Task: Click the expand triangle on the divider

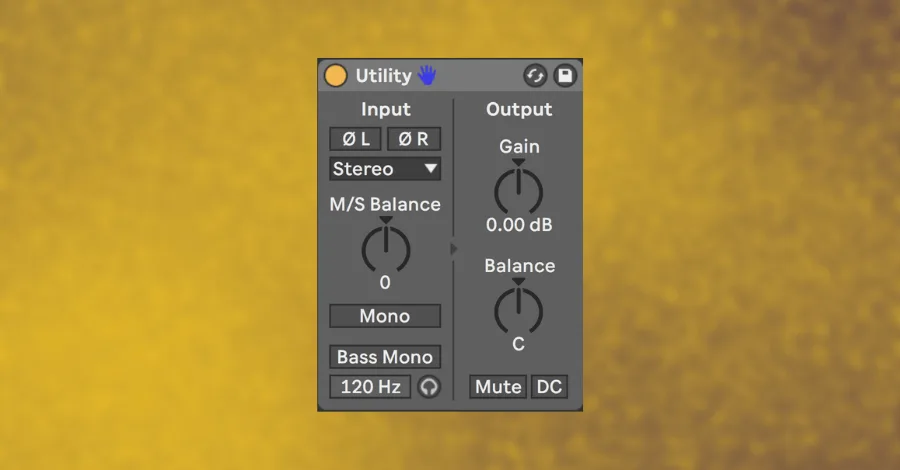Action: pyautogui.click(x=453, y=249)
